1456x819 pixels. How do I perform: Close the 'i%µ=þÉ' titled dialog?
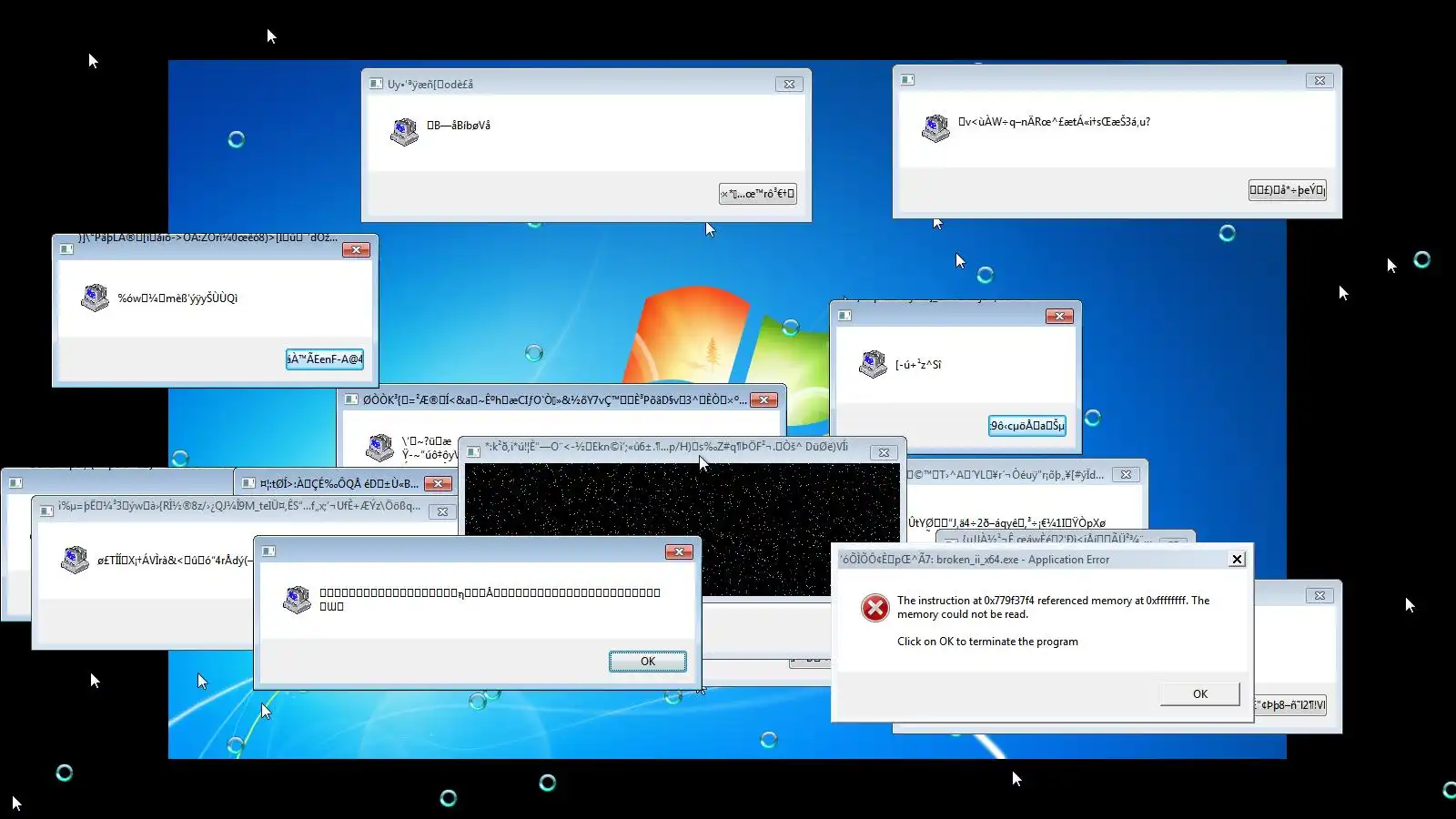click(x=442, y=511)
